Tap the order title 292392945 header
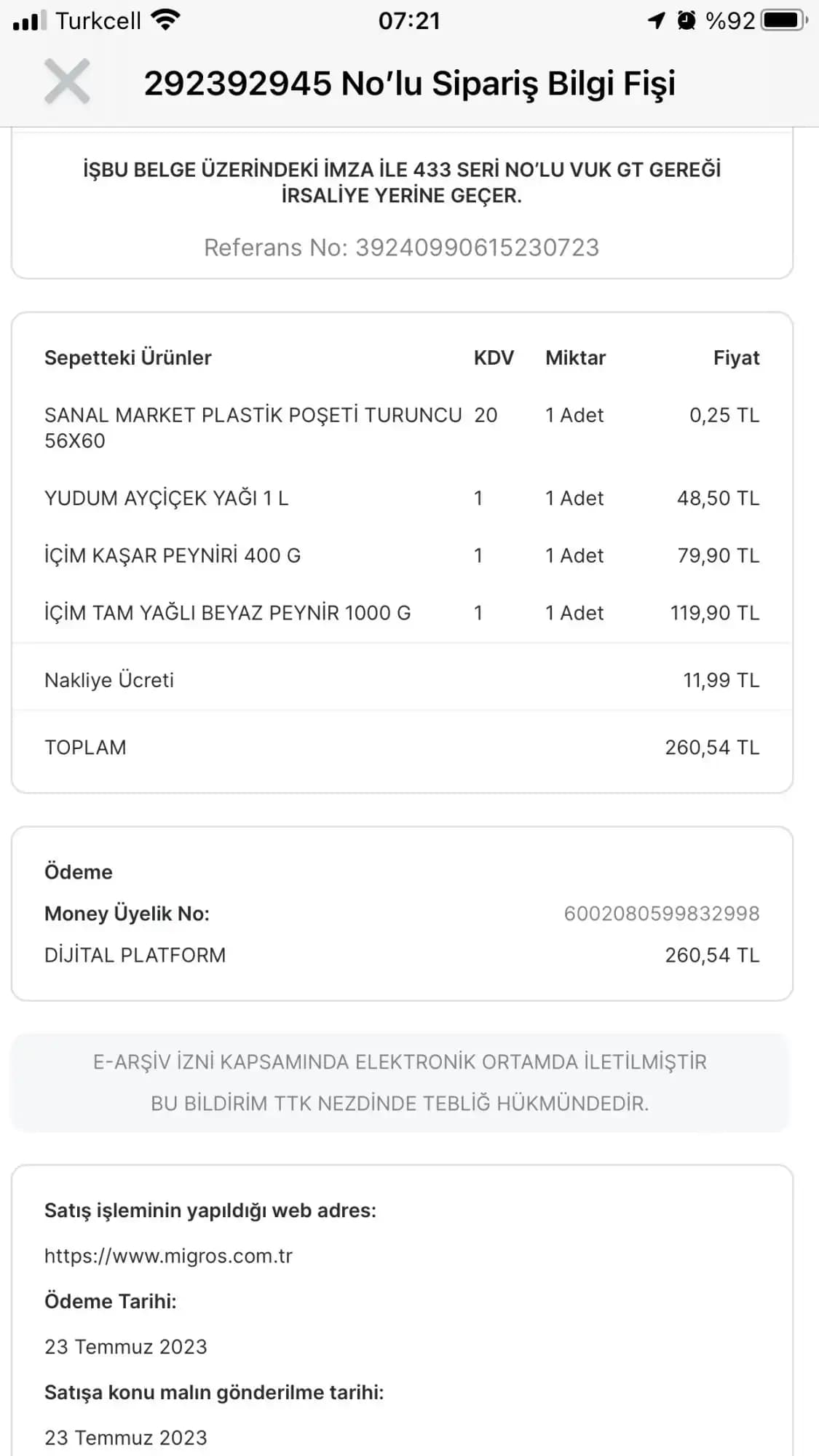The height and width of the screenshot is (1456, 819). point(409,83)
